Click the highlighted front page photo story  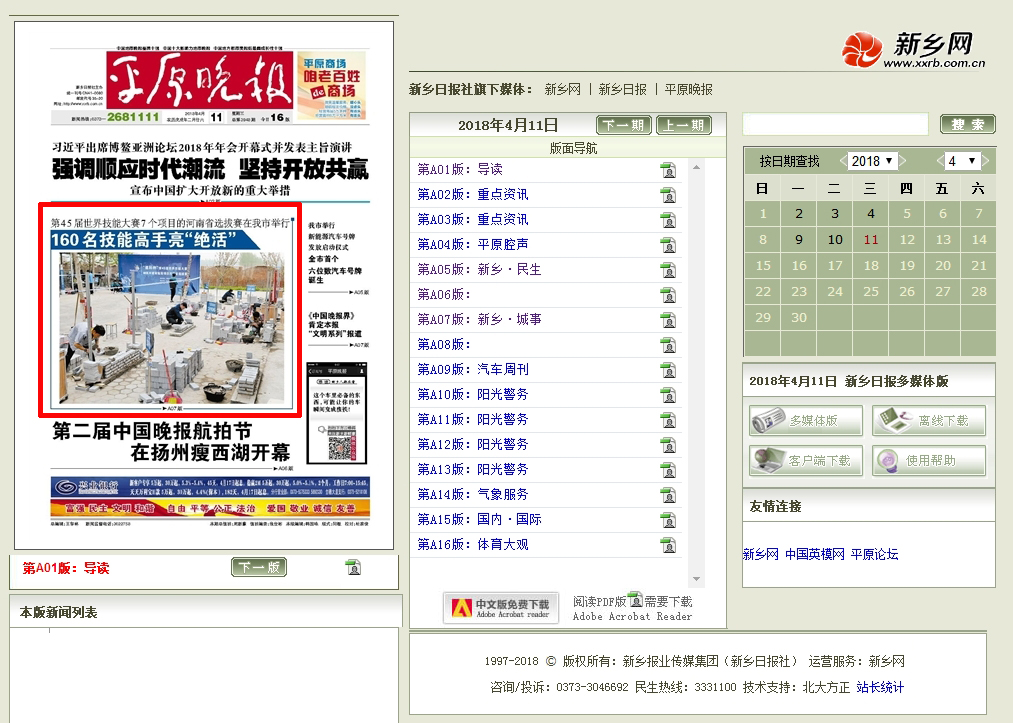pos(169,310)
